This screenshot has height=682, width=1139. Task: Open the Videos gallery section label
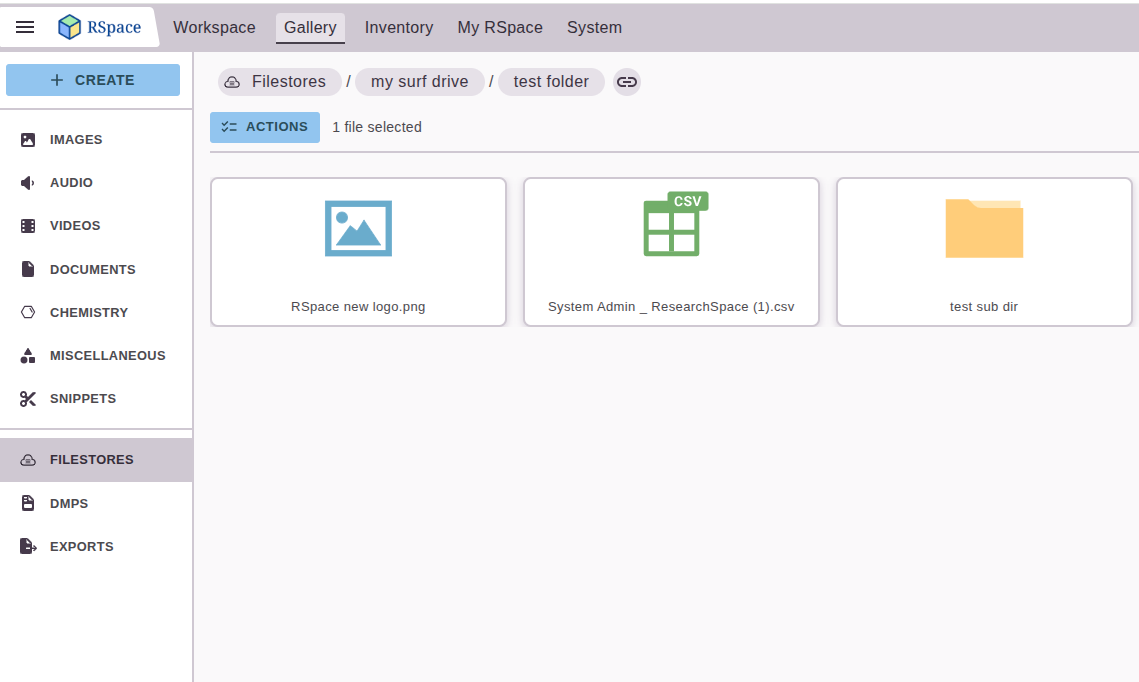pyautogui.click(x=75, y=226)
